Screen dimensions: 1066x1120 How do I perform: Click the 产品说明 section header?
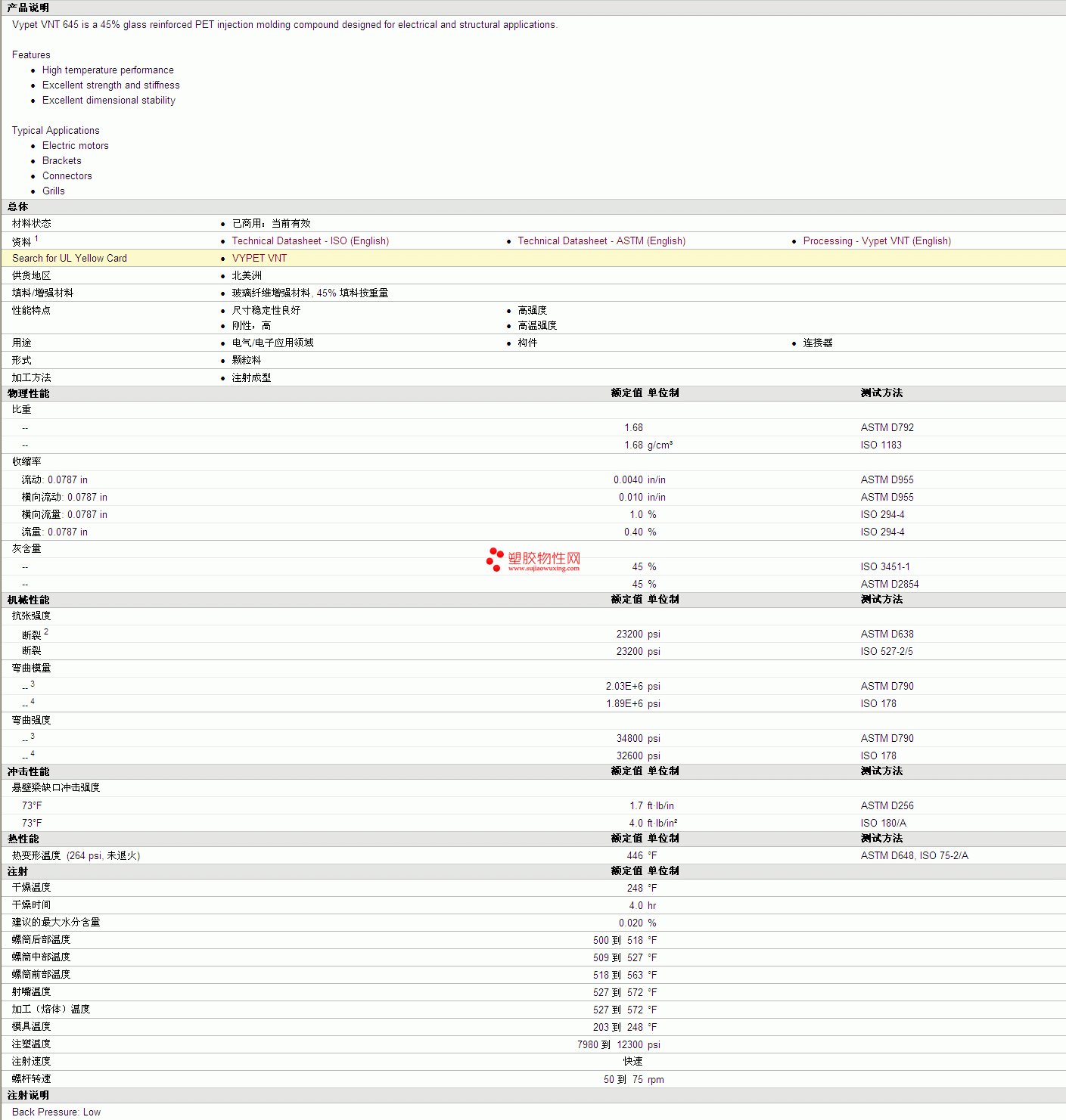coord(28,8)
